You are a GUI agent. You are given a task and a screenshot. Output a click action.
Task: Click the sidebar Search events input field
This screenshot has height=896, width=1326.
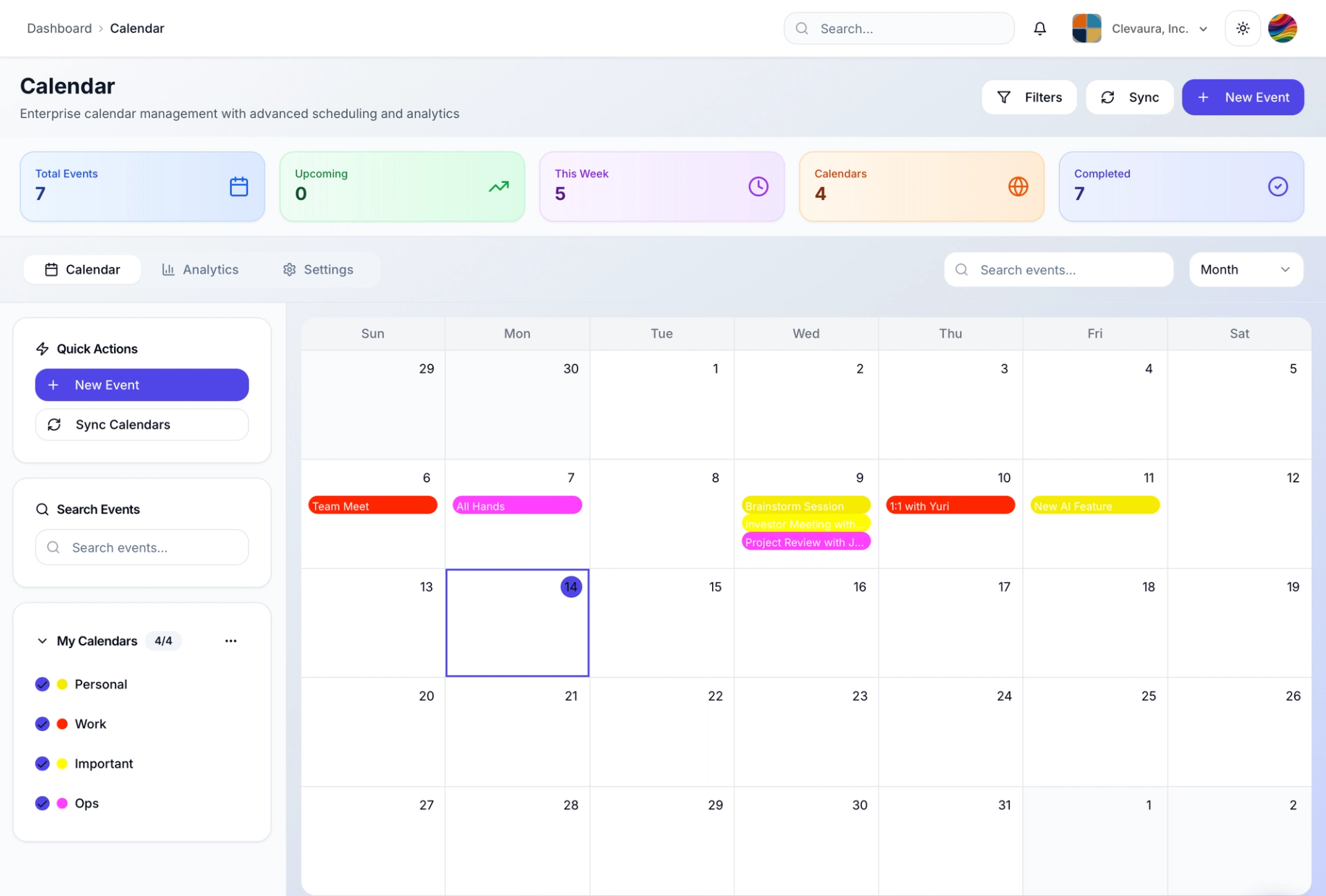[x=142, y=547]
